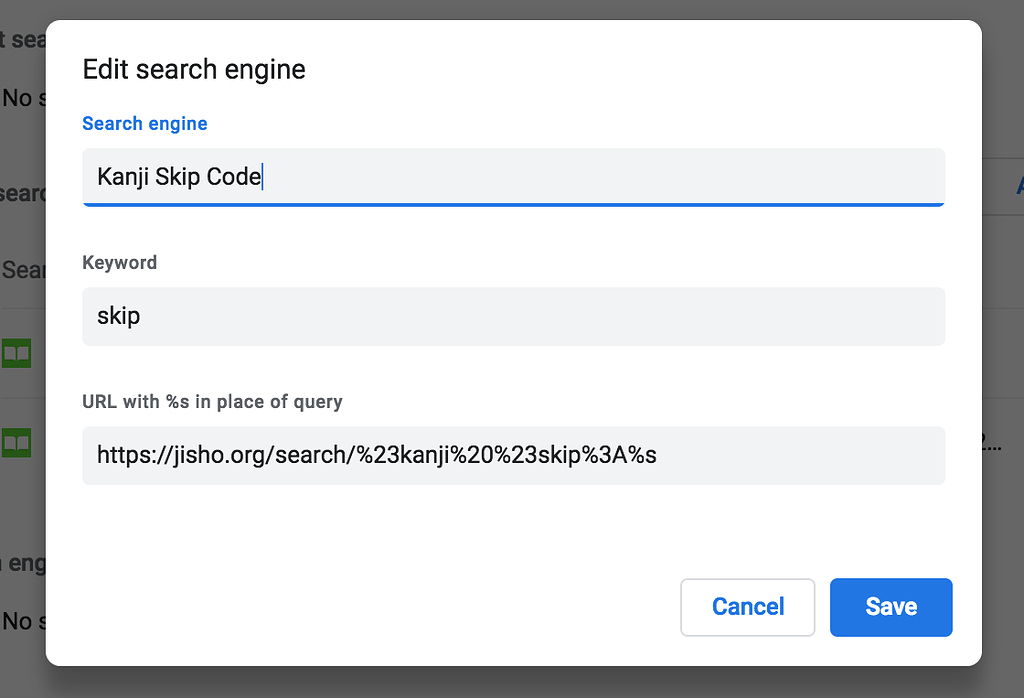Click the 'Edit search engine' dialog title
The width and height of the screenshot is (1024, 698).
pyautogui.click(x=194, y=70)
